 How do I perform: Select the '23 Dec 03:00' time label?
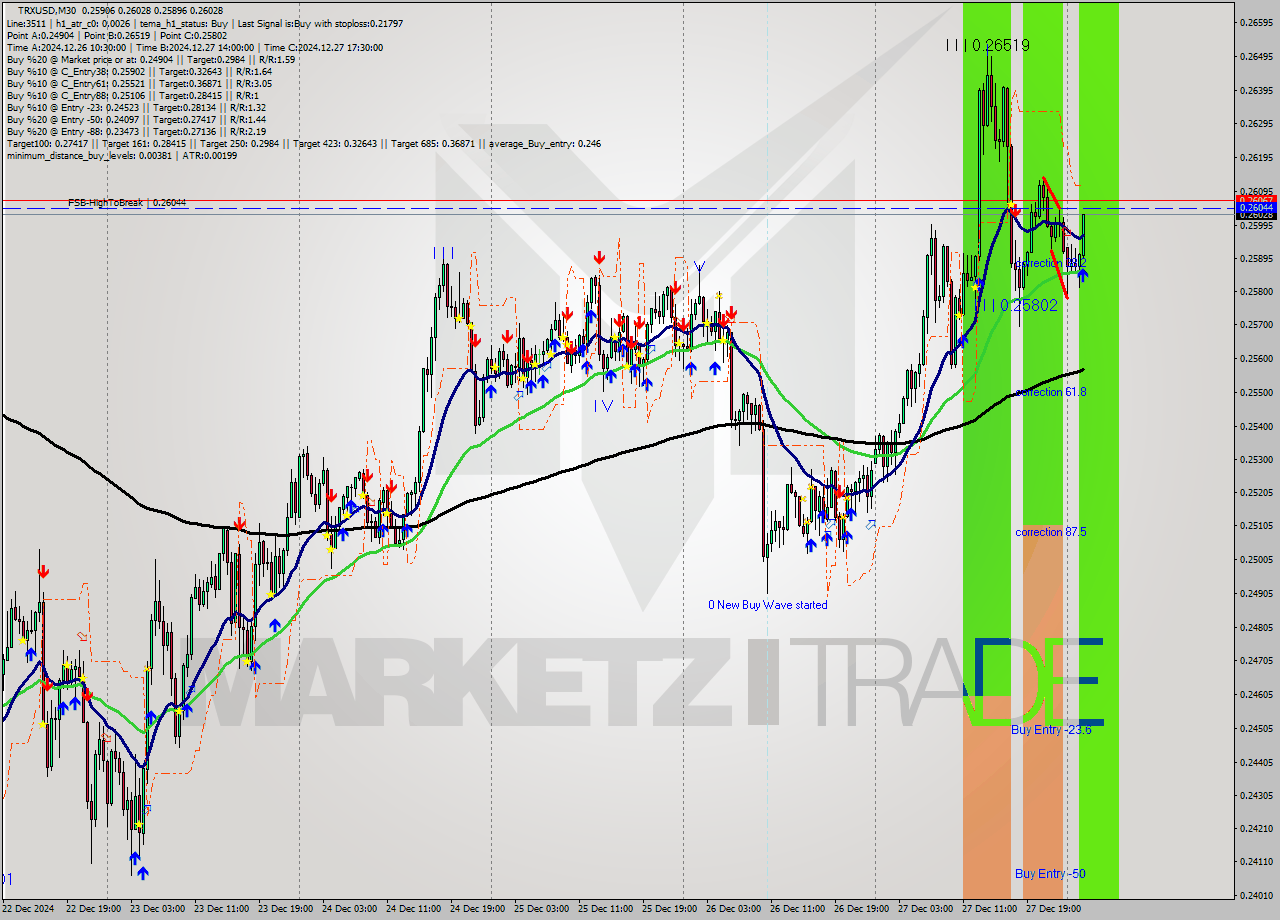pyautogui.click(x=156, y=909)
